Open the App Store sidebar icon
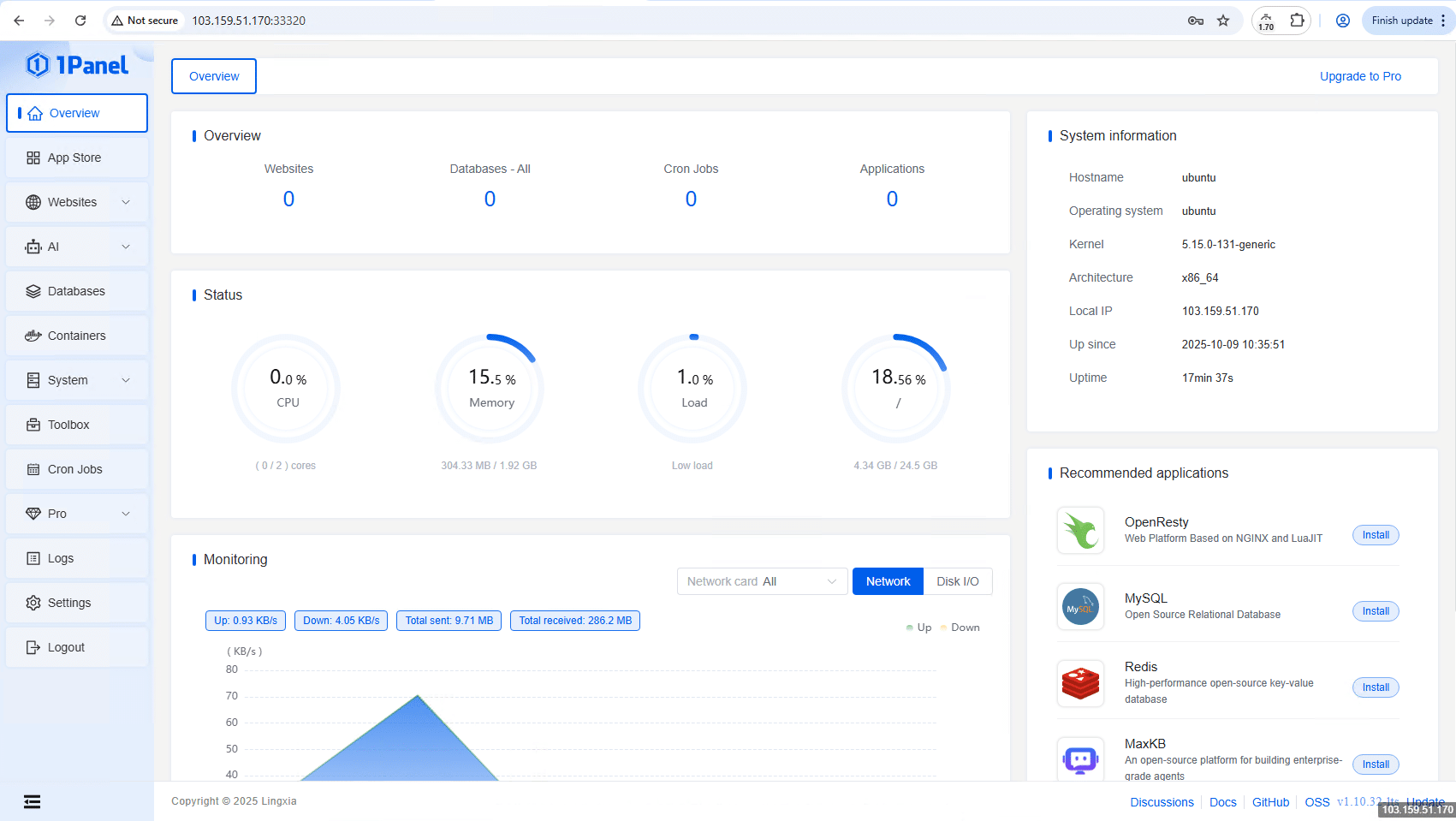This screenshot has height=821, width=1456. [x=33, y=158]
